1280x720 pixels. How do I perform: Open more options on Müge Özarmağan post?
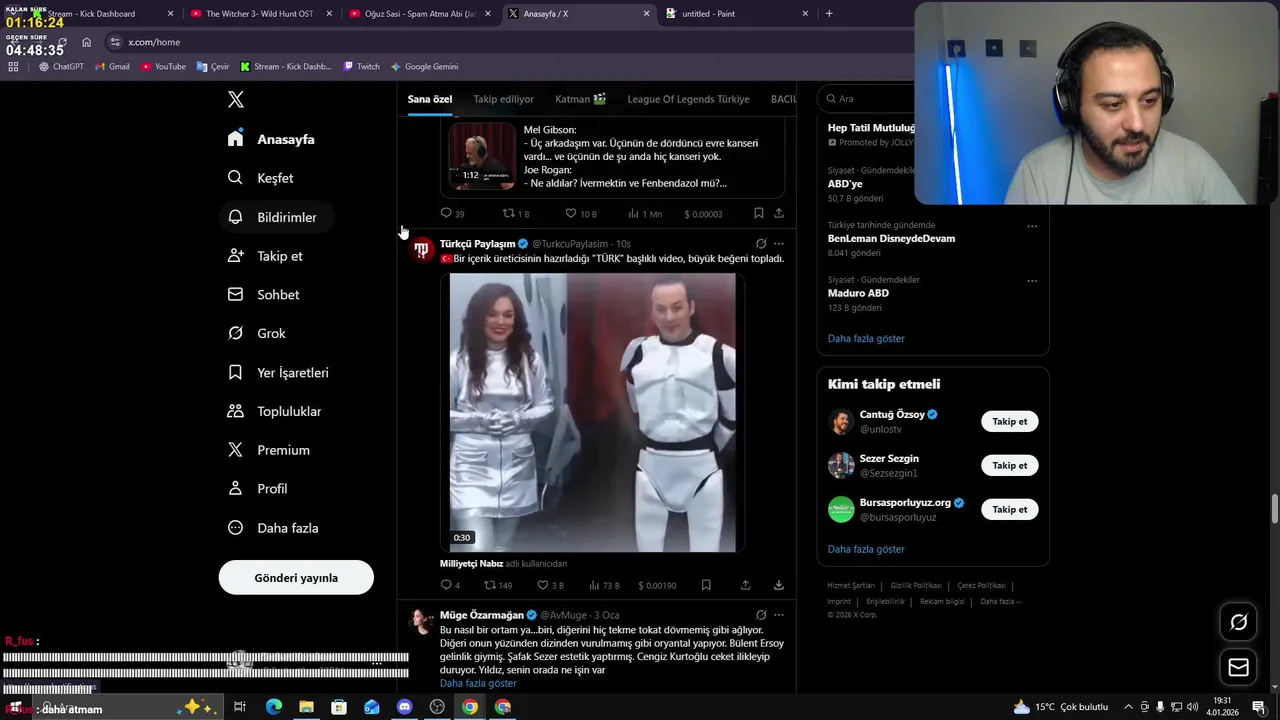[779, 615]
